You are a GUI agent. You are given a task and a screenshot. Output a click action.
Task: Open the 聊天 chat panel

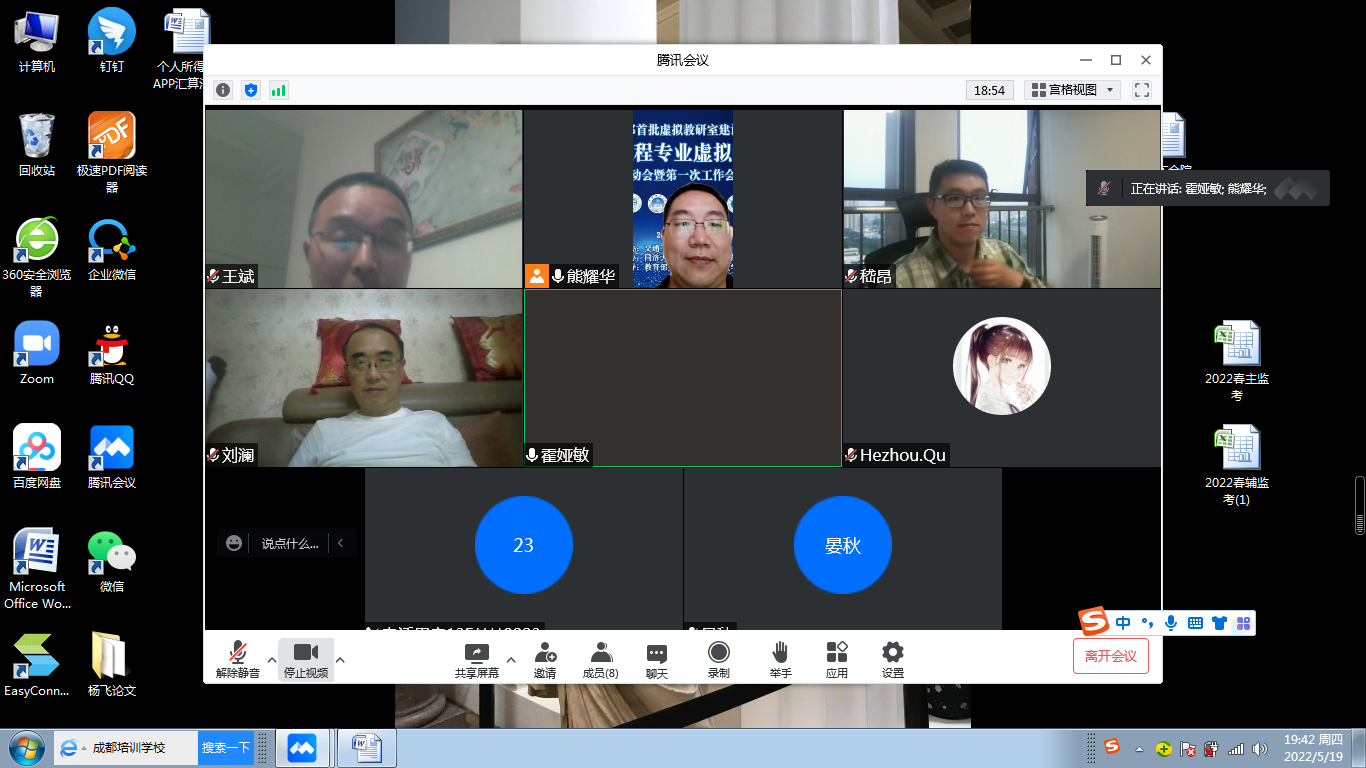[657, 660]
